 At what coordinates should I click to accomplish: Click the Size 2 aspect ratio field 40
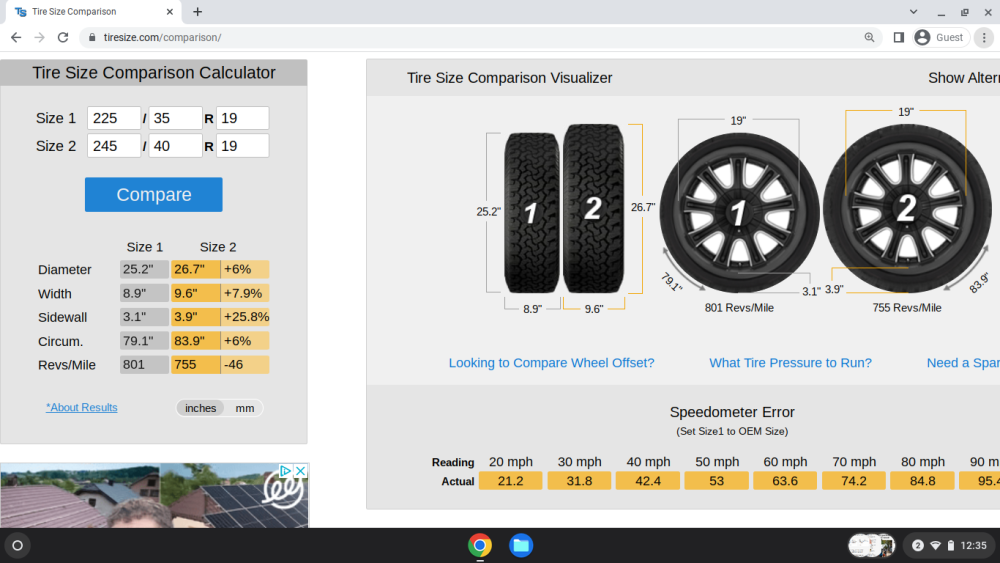pos(175,146)
